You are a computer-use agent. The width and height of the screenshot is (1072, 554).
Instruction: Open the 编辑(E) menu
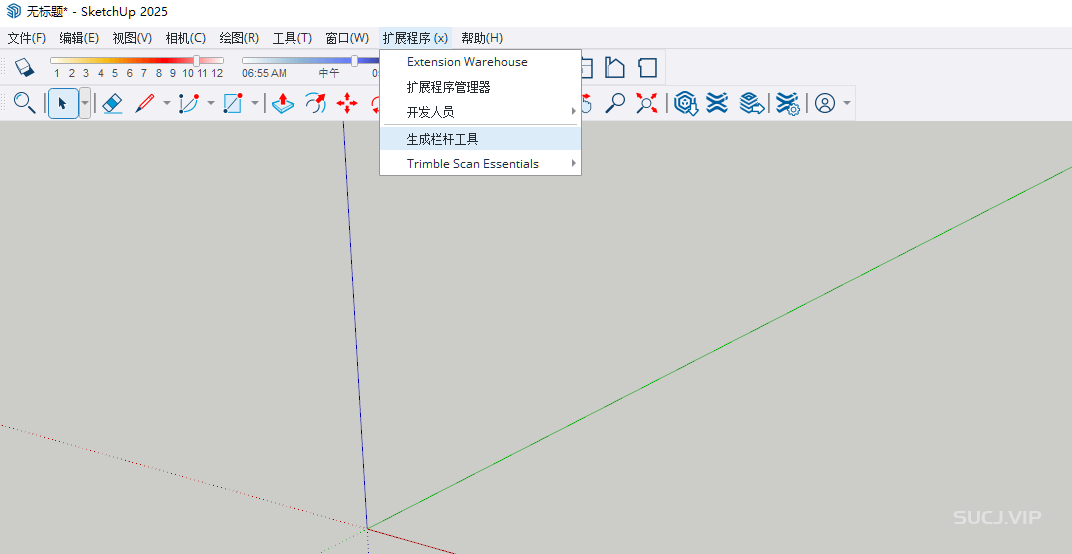79,38
